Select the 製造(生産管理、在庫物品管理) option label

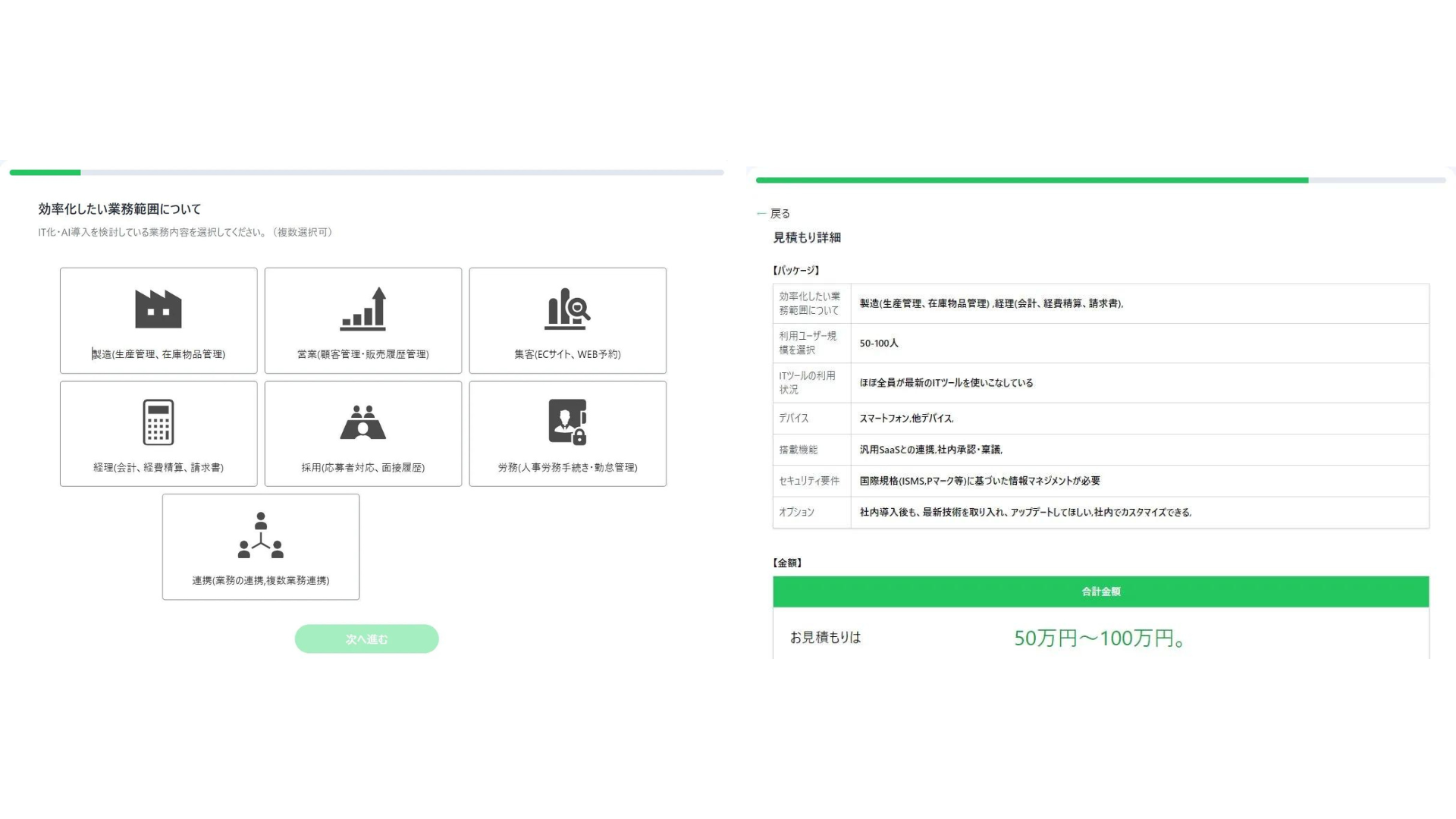click(158, 354)
